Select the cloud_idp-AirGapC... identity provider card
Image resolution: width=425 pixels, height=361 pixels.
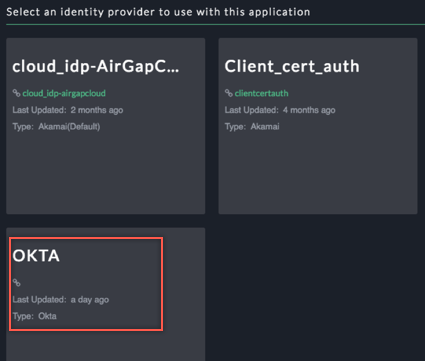tap(106, 126)
